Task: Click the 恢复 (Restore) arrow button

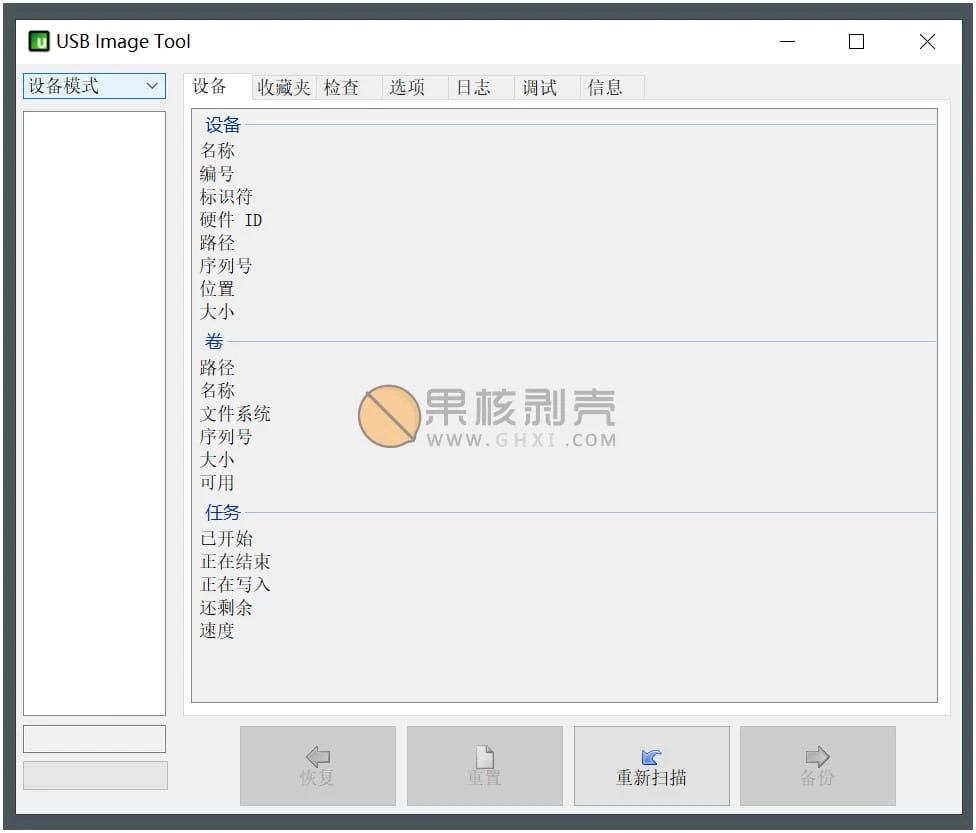Action: click(317, 765)
